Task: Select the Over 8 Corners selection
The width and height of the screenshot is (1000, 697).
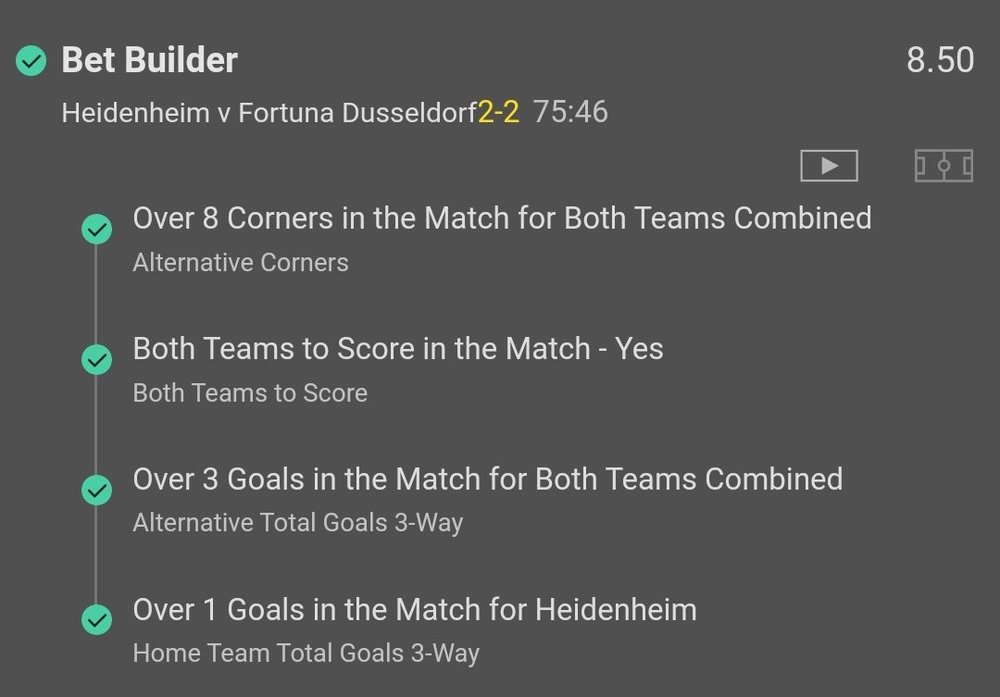Action: (502, 219)
